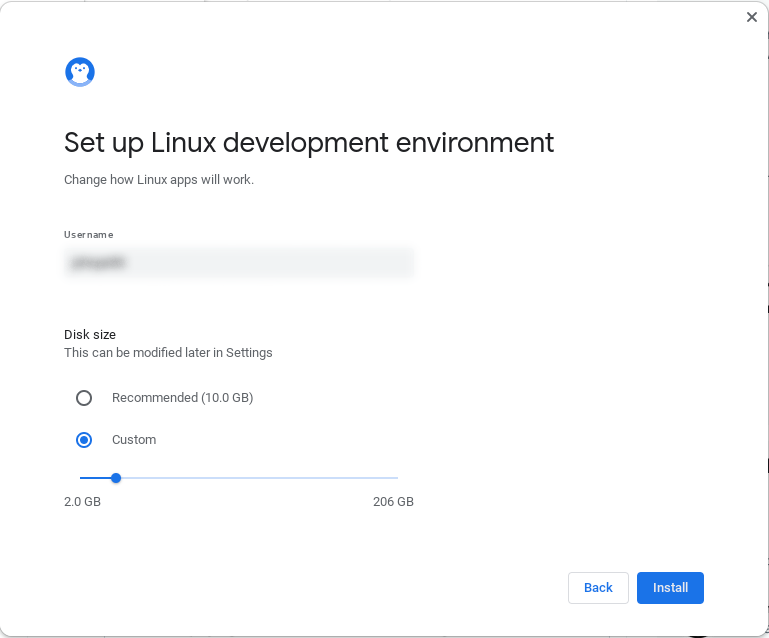The height and width of the screenshot is (638, 769).
Task: Click the 'Change how Linux apps will work' subtitle
Action: (x=159, y=180)
